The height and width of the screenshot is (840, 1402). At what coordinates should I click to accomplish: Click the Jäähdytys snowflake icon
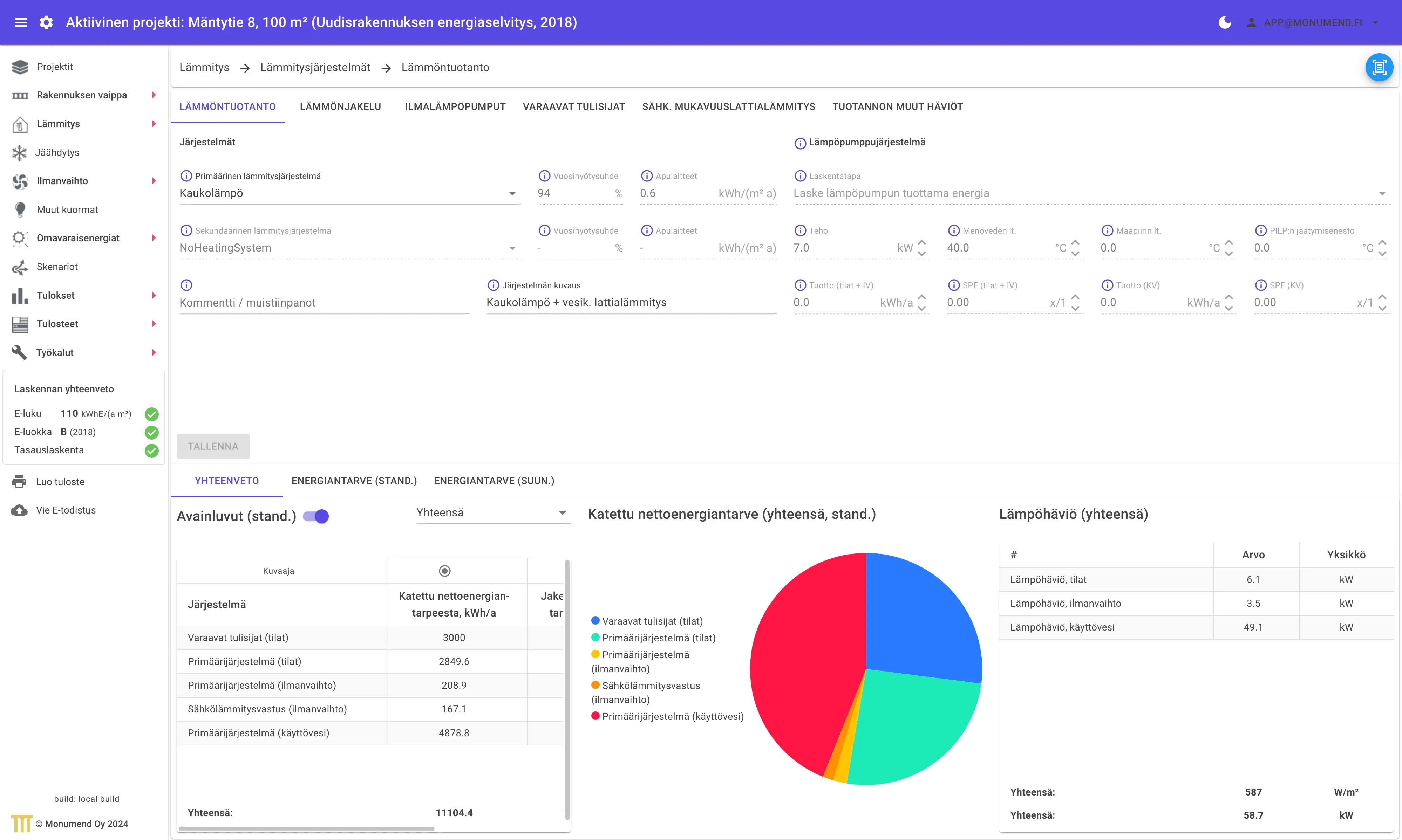pyautogui.click(x=20, y=153)
